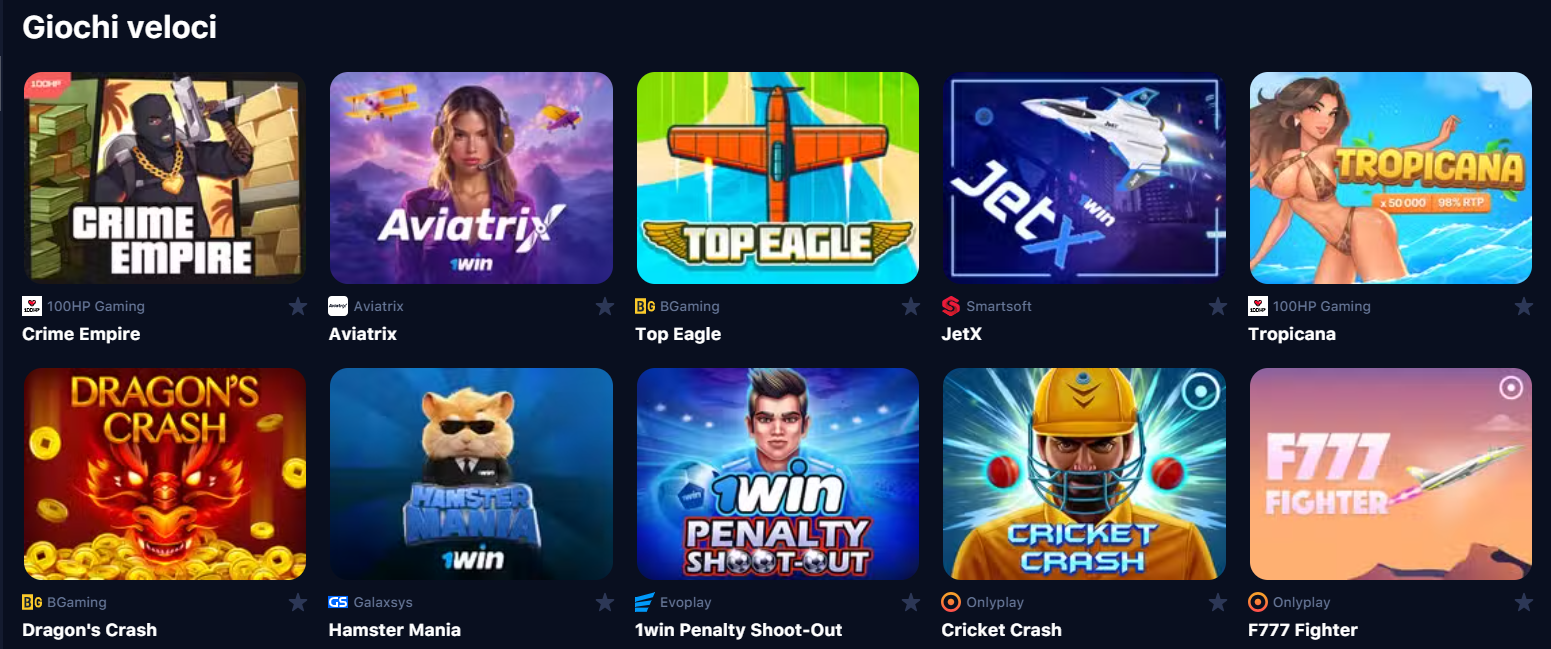
Task: Add Tropicana to favorites with star
Action: 1524,306
